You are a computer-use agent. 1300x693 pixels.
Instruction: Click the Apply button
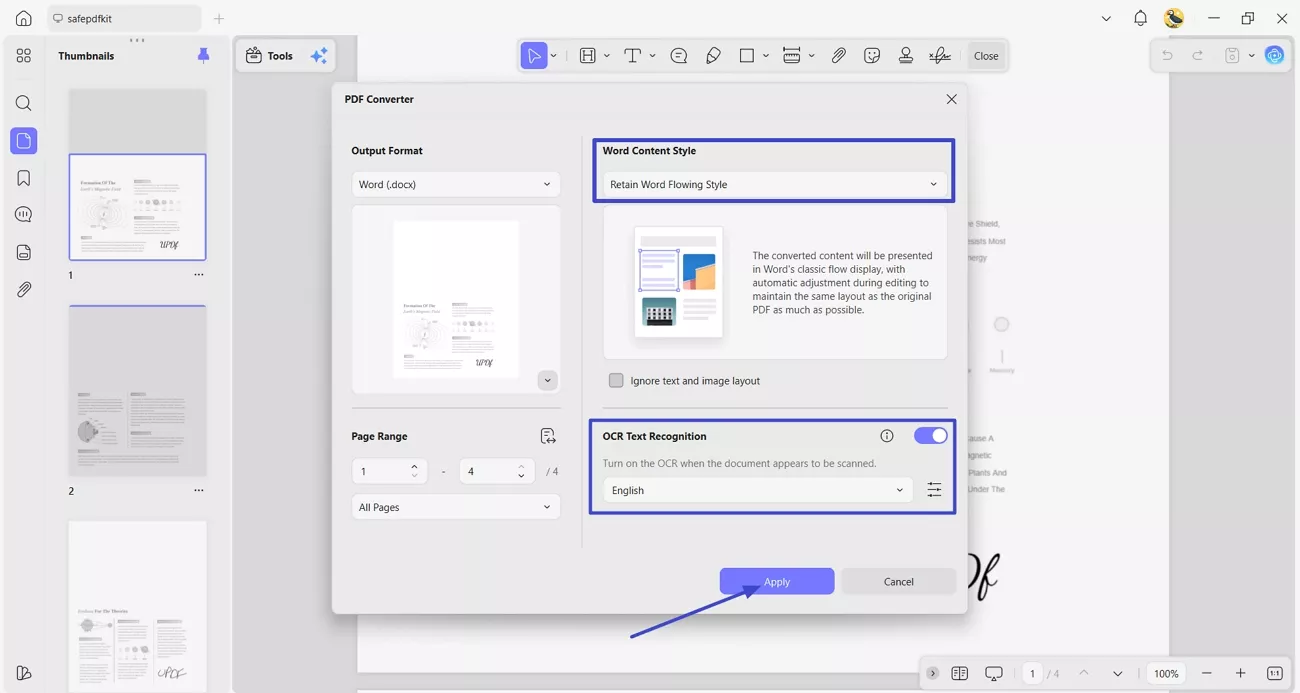pyautogui.click(x=777, y=582)
